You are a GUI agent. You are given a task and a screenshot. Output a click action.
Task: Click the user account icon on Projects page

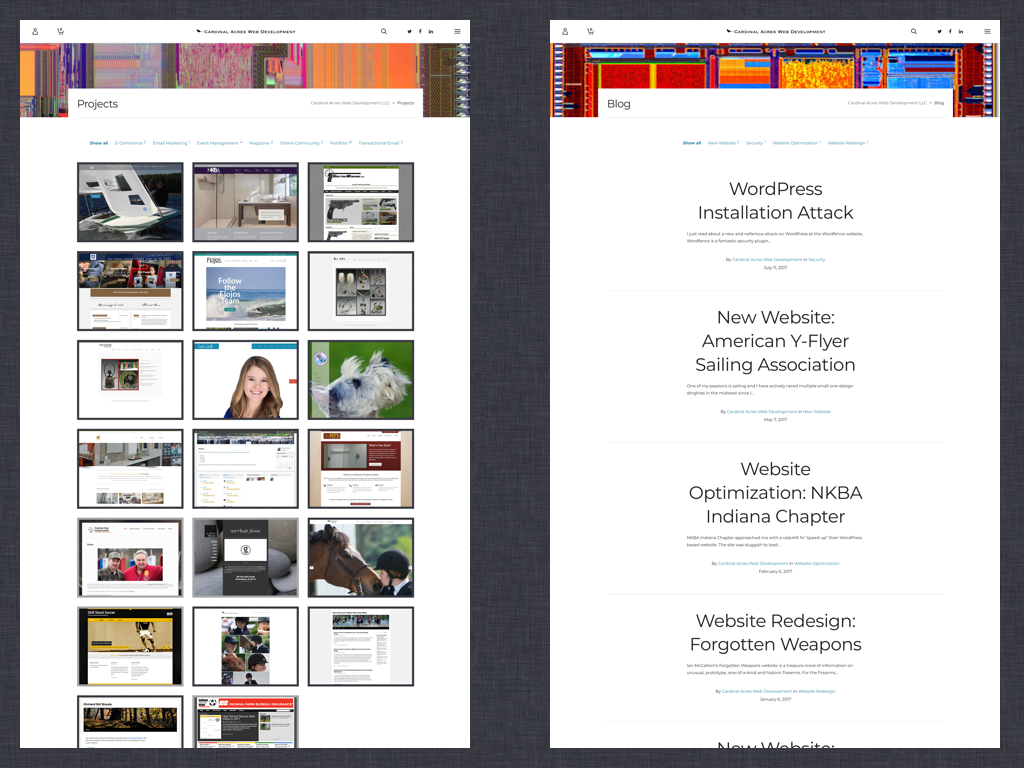[x=35, y=31]
